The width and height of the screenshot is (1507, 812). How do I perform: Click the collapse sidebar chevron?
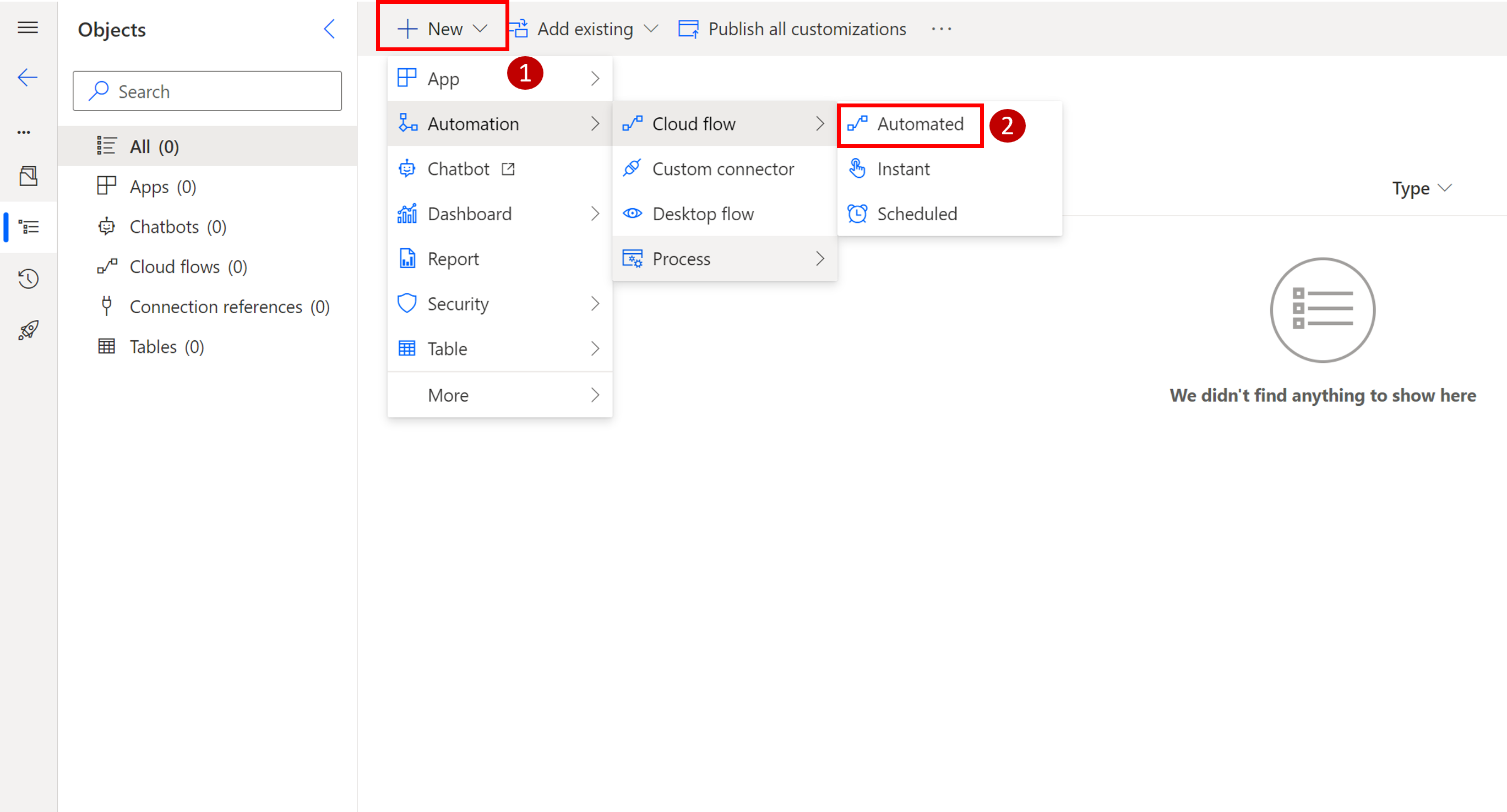pos(330,29)
